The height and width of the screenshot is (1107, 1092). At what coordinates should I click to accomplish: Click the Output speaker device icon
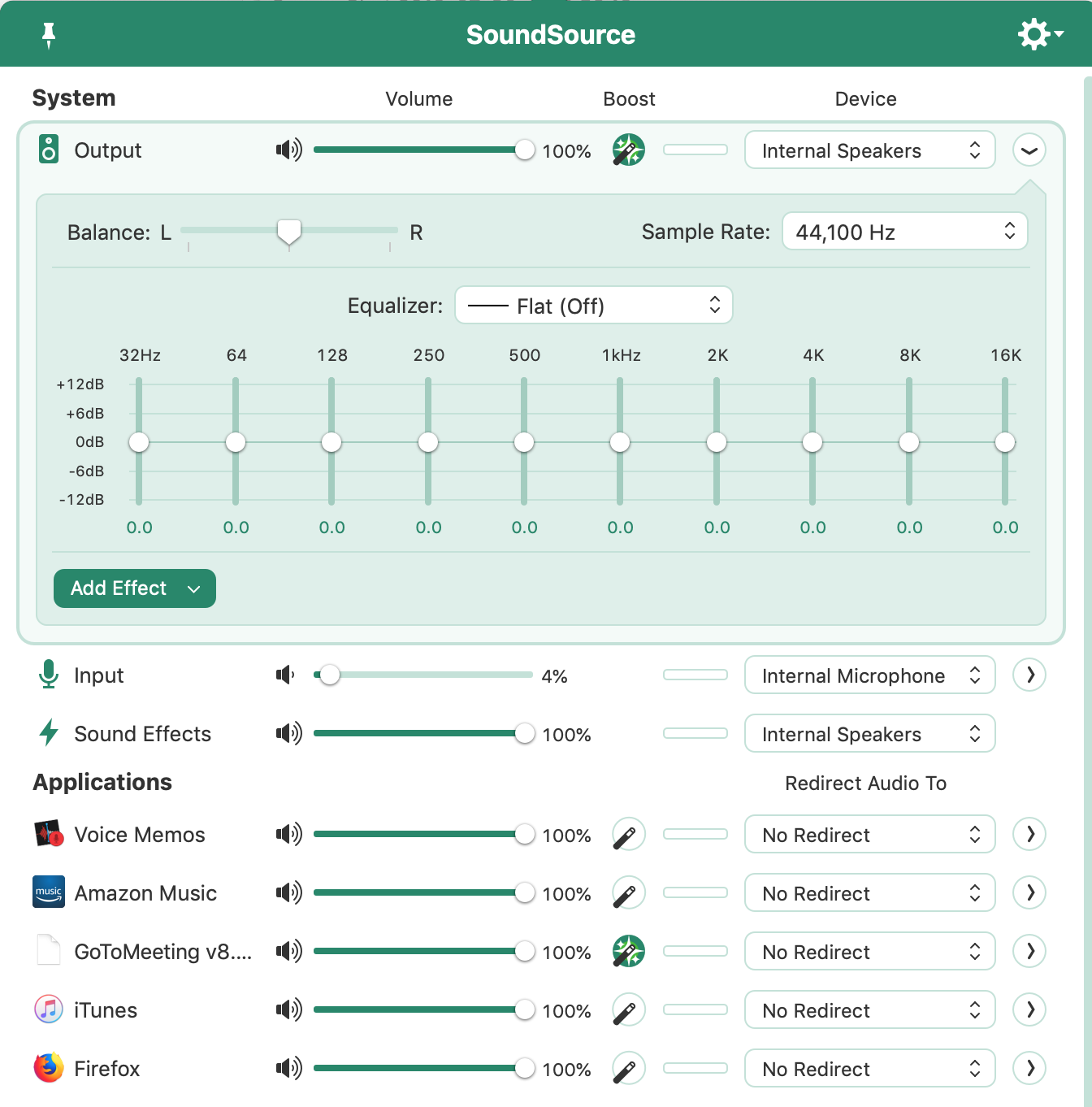[x=49, y=150]
